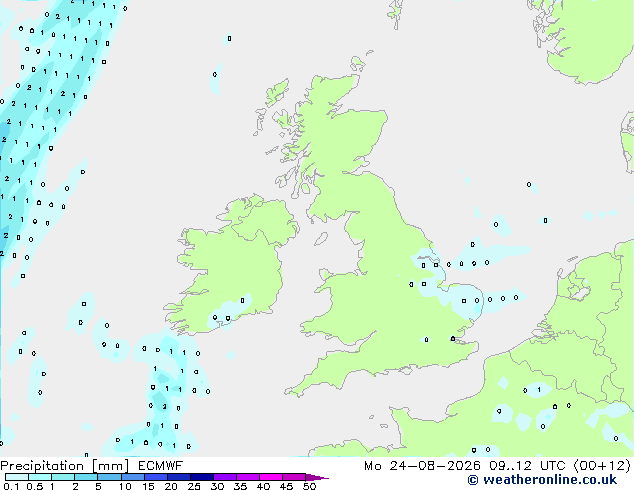
Task: Click the "Precipitation [mm]" title text
Action: pos(65,466)
